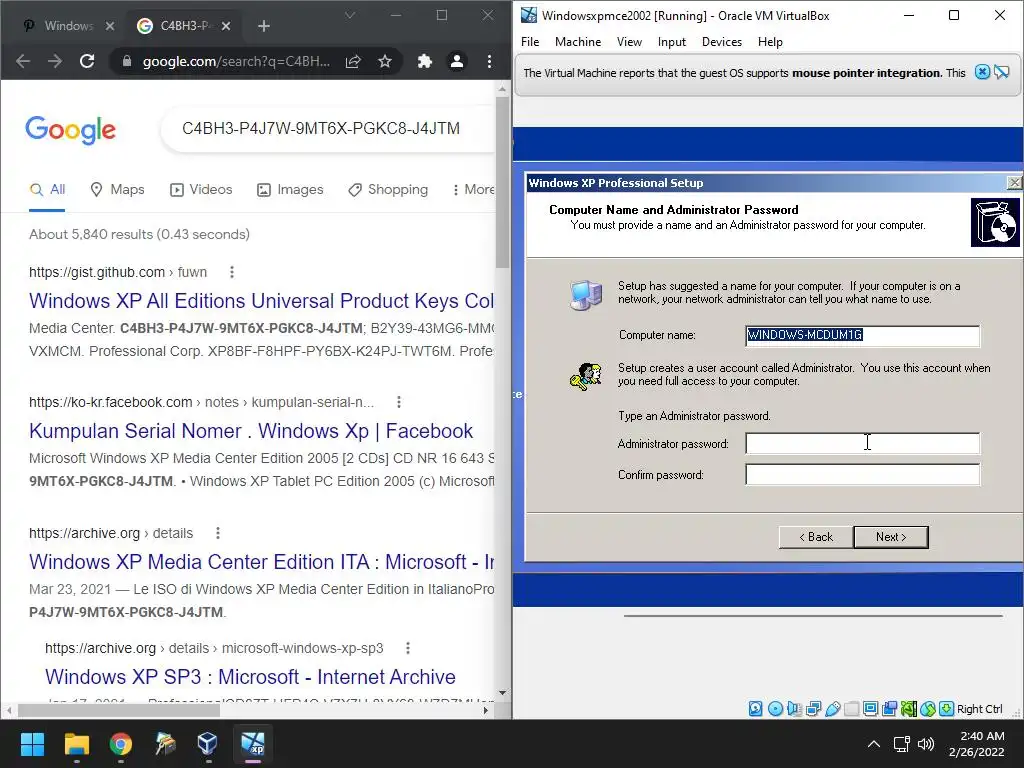
Task: Click VirtualBox USB devices status icon
Action: click(x=833, y=709)
